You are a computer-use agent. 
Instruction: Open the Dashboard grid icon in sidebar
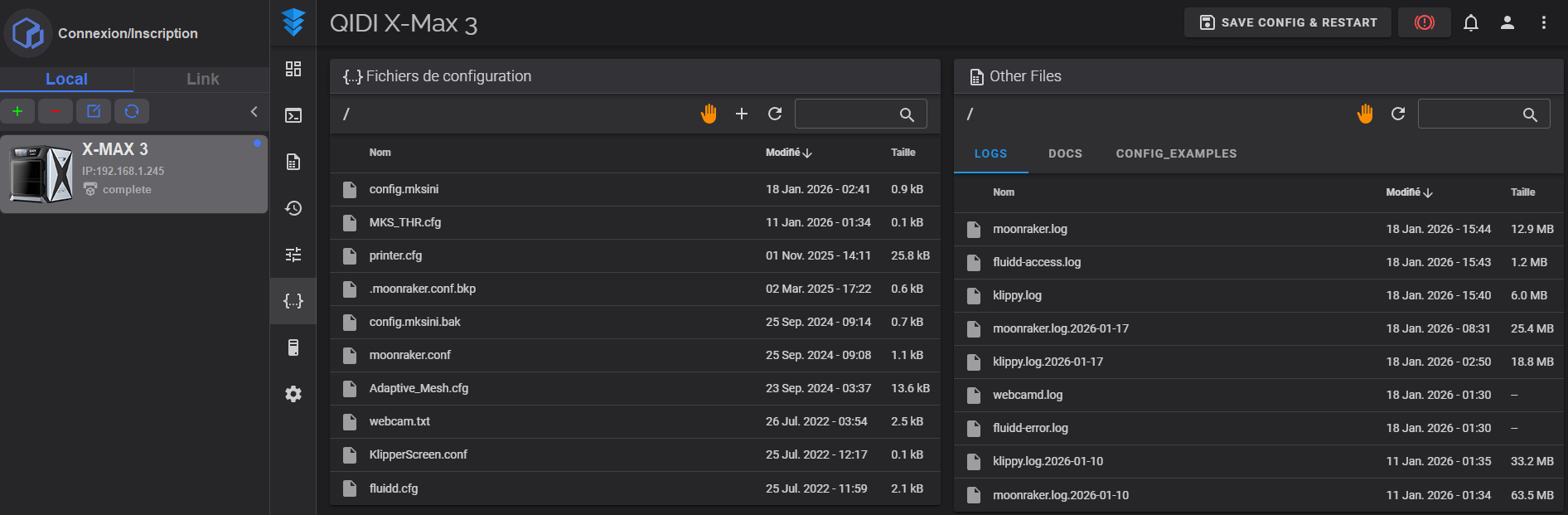(293, 69)
